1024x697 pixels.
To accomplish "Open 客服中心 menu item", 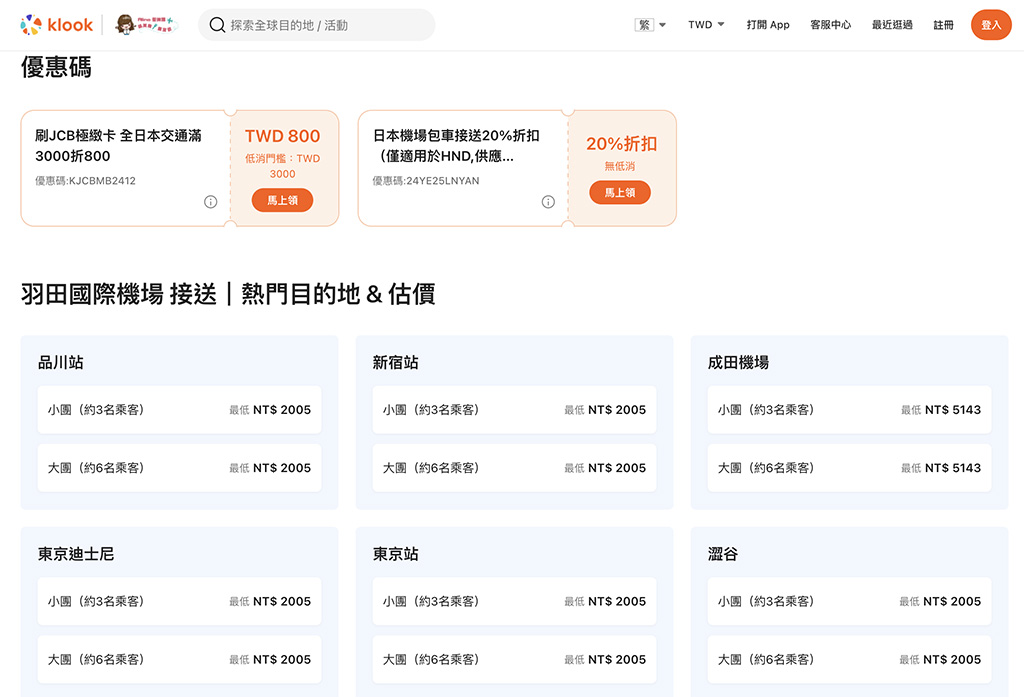I will tap(830, 25).
